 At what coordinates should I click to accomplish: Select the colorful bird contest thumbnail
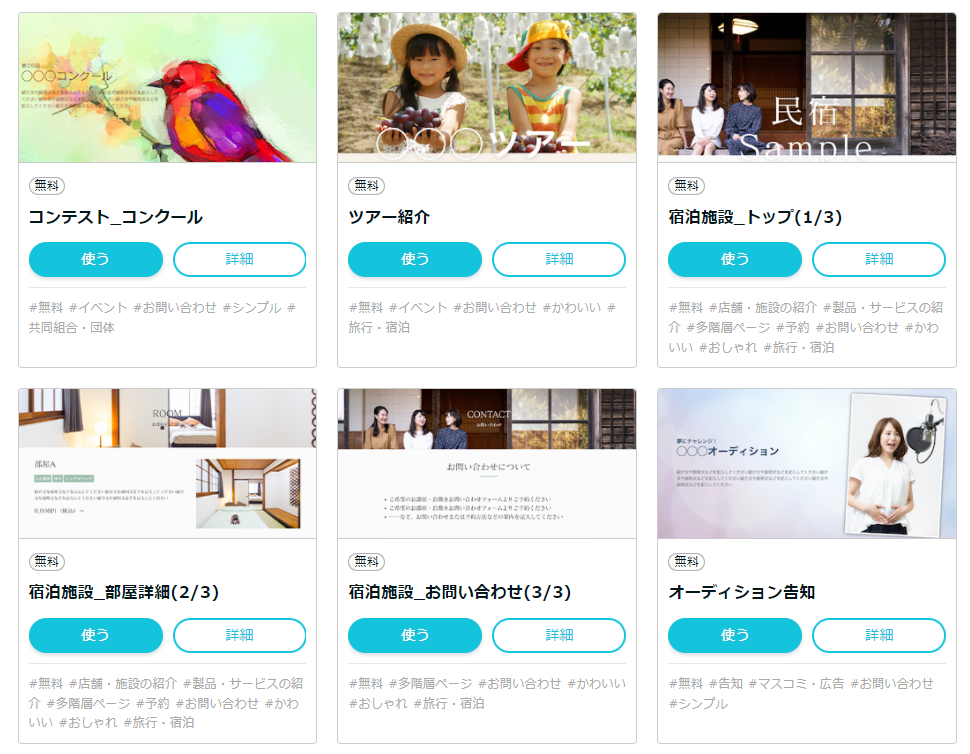[168, 88]
